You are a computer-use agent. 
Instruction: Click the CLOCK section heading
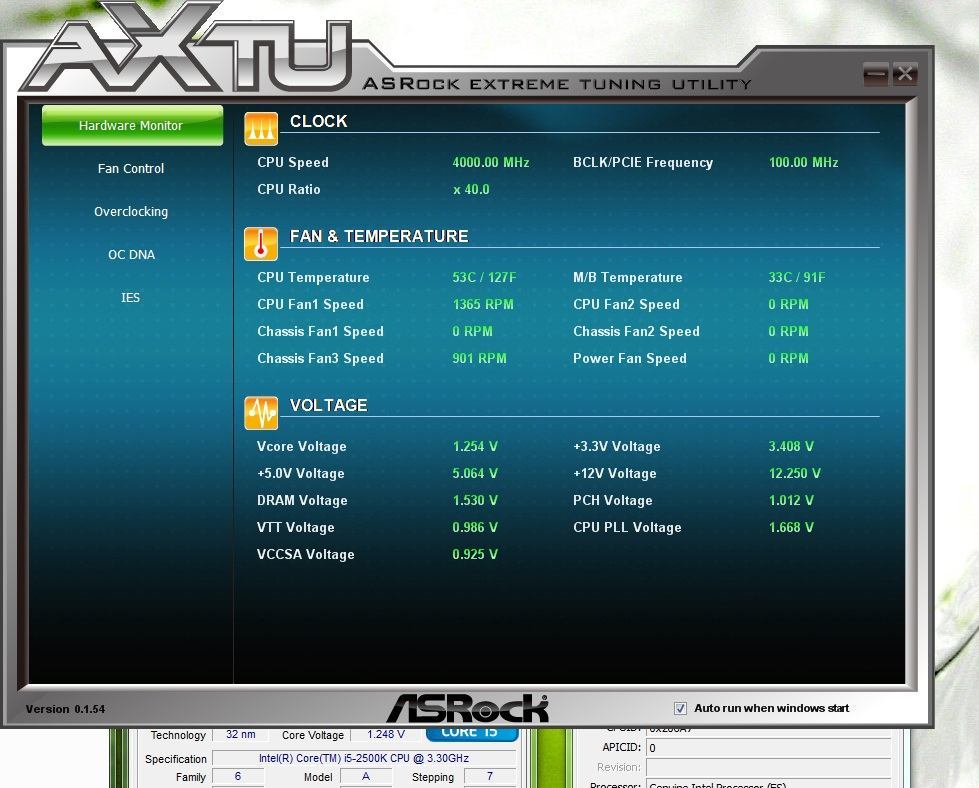point(318,121)
